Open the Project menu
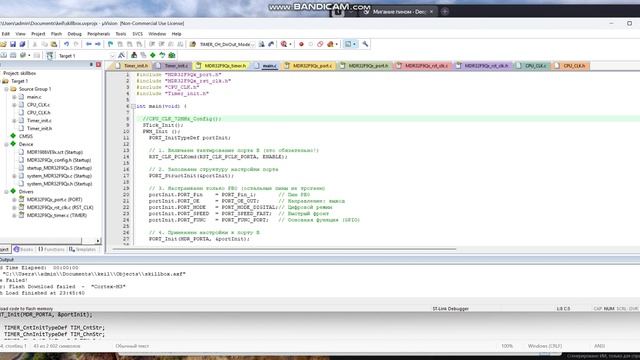 [38, 34]
